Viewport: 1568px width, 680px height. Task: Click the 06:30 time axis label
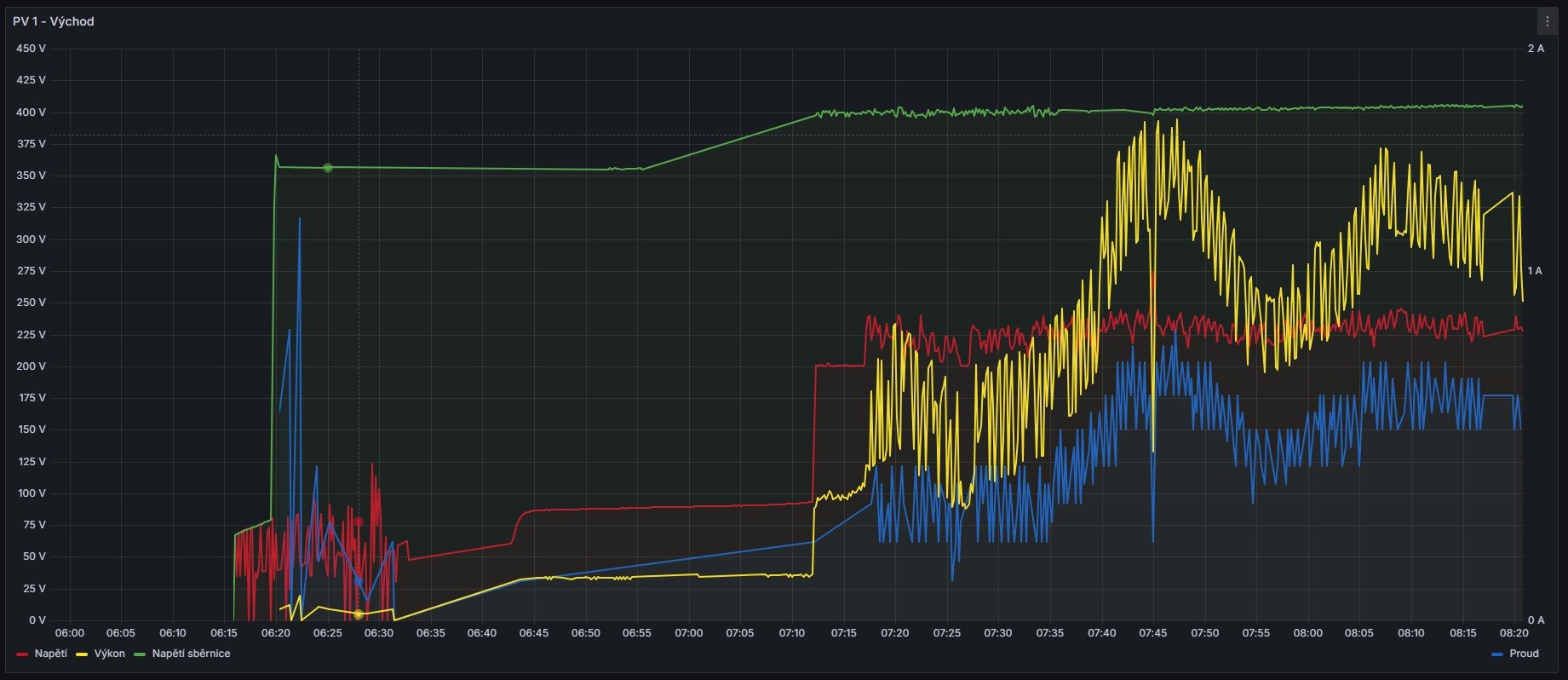click(x=379, y=633)
